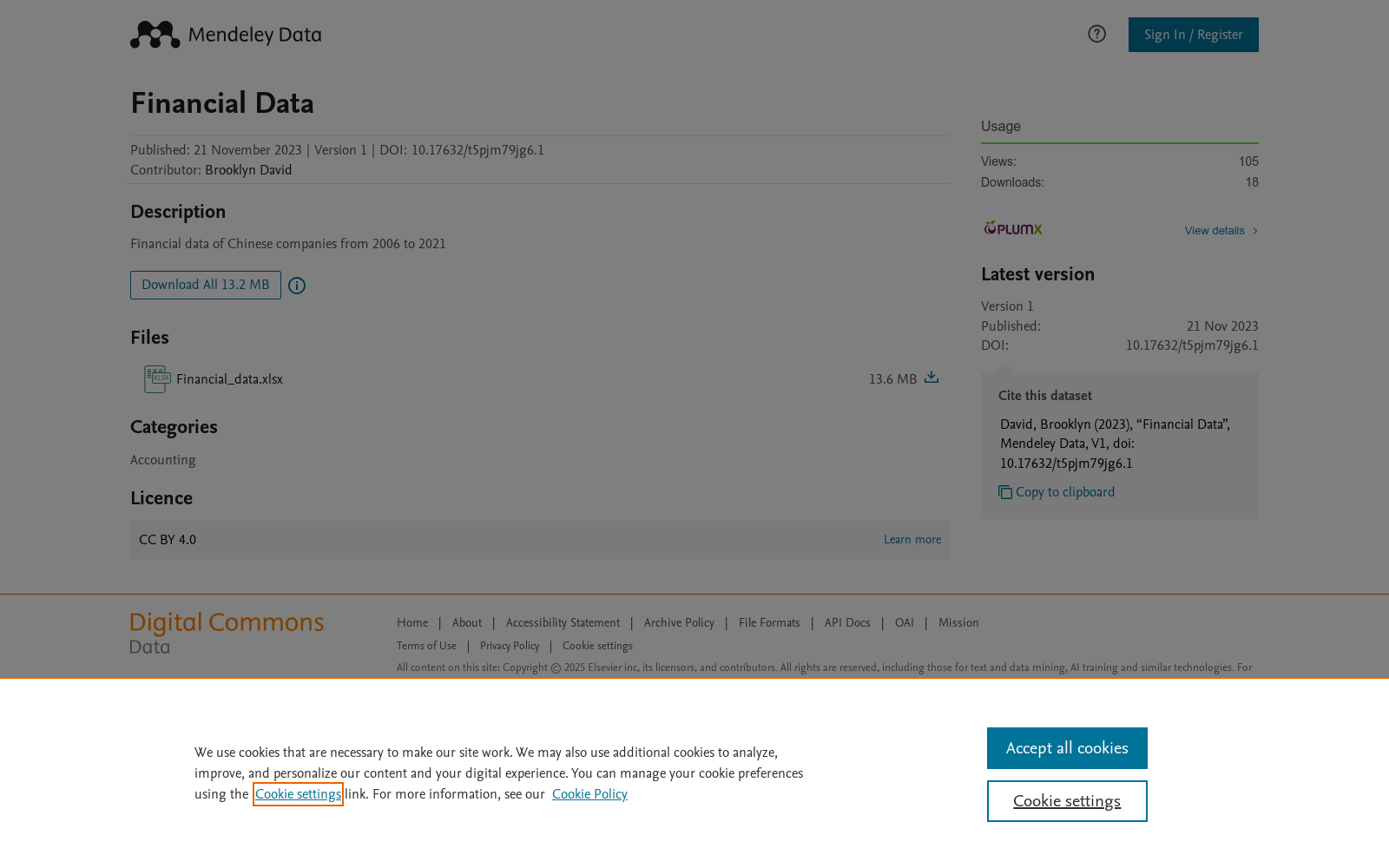Click the 13.6 MB file size
Viewport: 1389px width, 868px height.
click(892, 379)
